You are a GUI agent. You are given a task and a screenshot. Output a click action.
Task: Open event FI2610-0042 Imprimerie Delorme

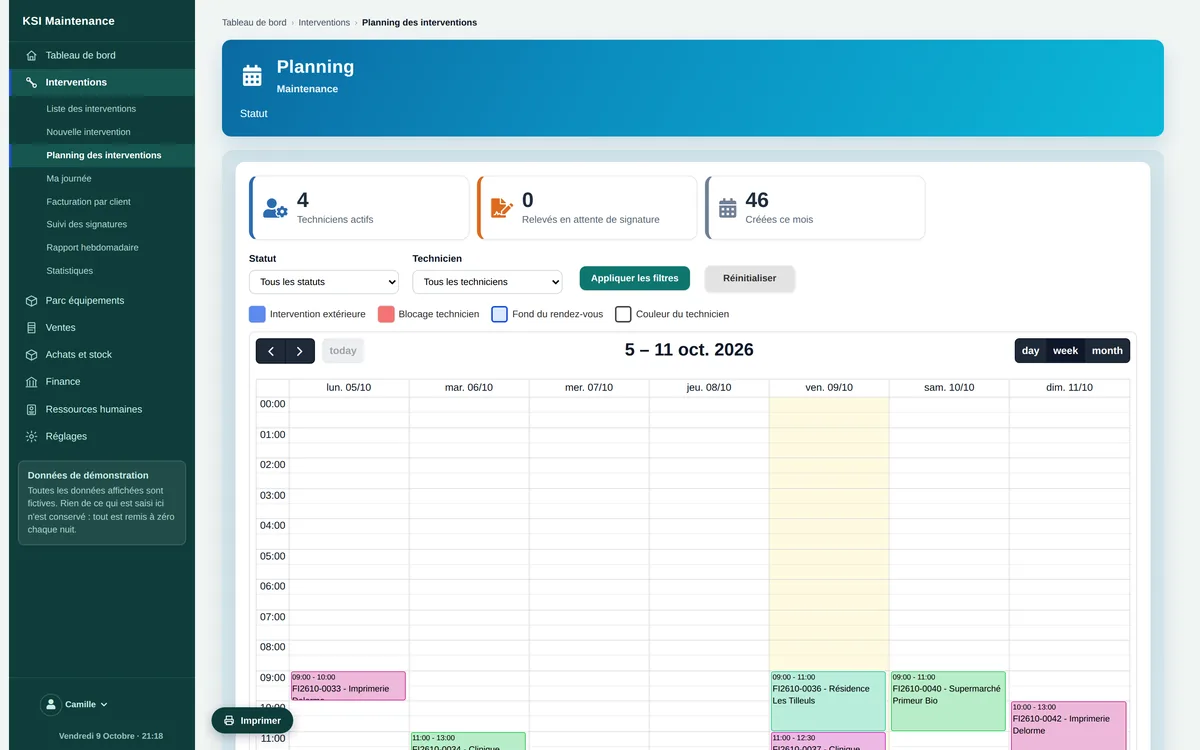point(1068,725)
